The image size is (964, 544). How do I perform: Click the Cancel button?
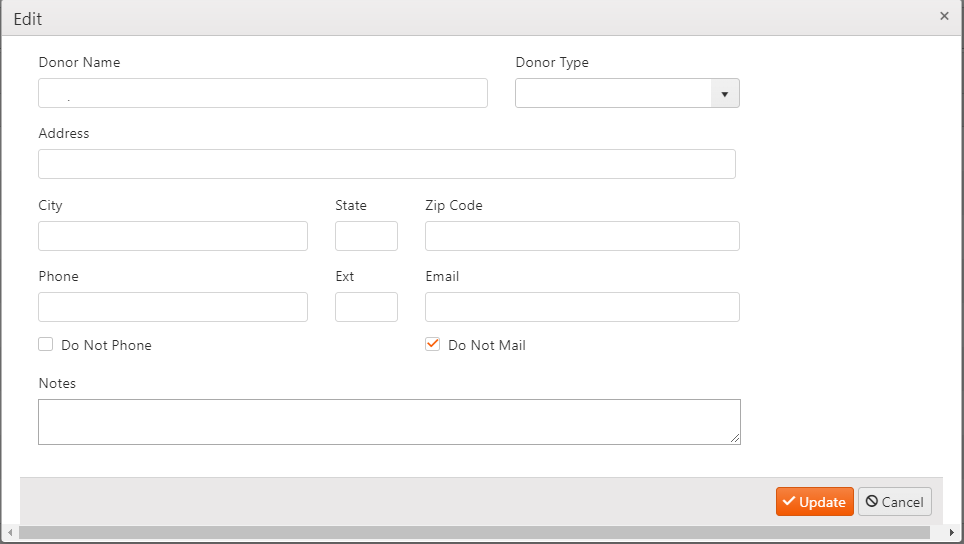click(894, 502)
